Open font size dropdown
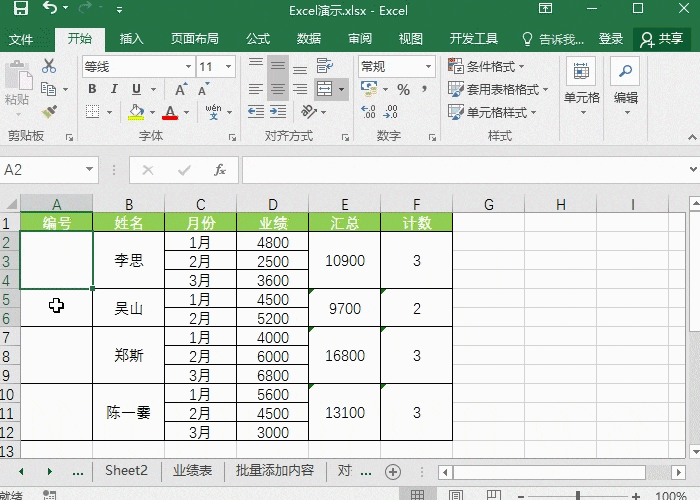 [229, 67]
